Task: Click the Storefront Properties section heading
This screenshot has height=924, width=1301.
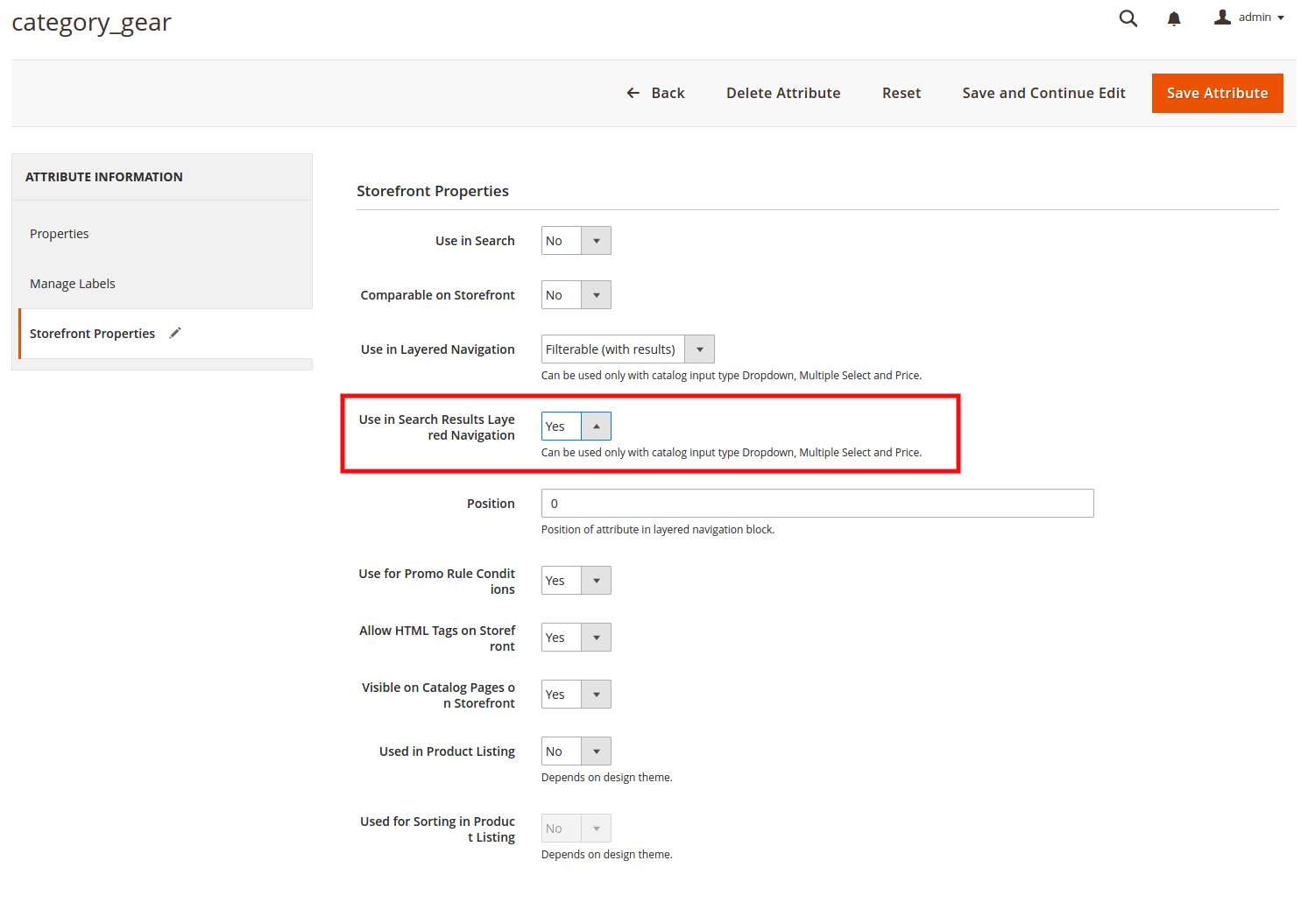Action: tap(433, 191)
